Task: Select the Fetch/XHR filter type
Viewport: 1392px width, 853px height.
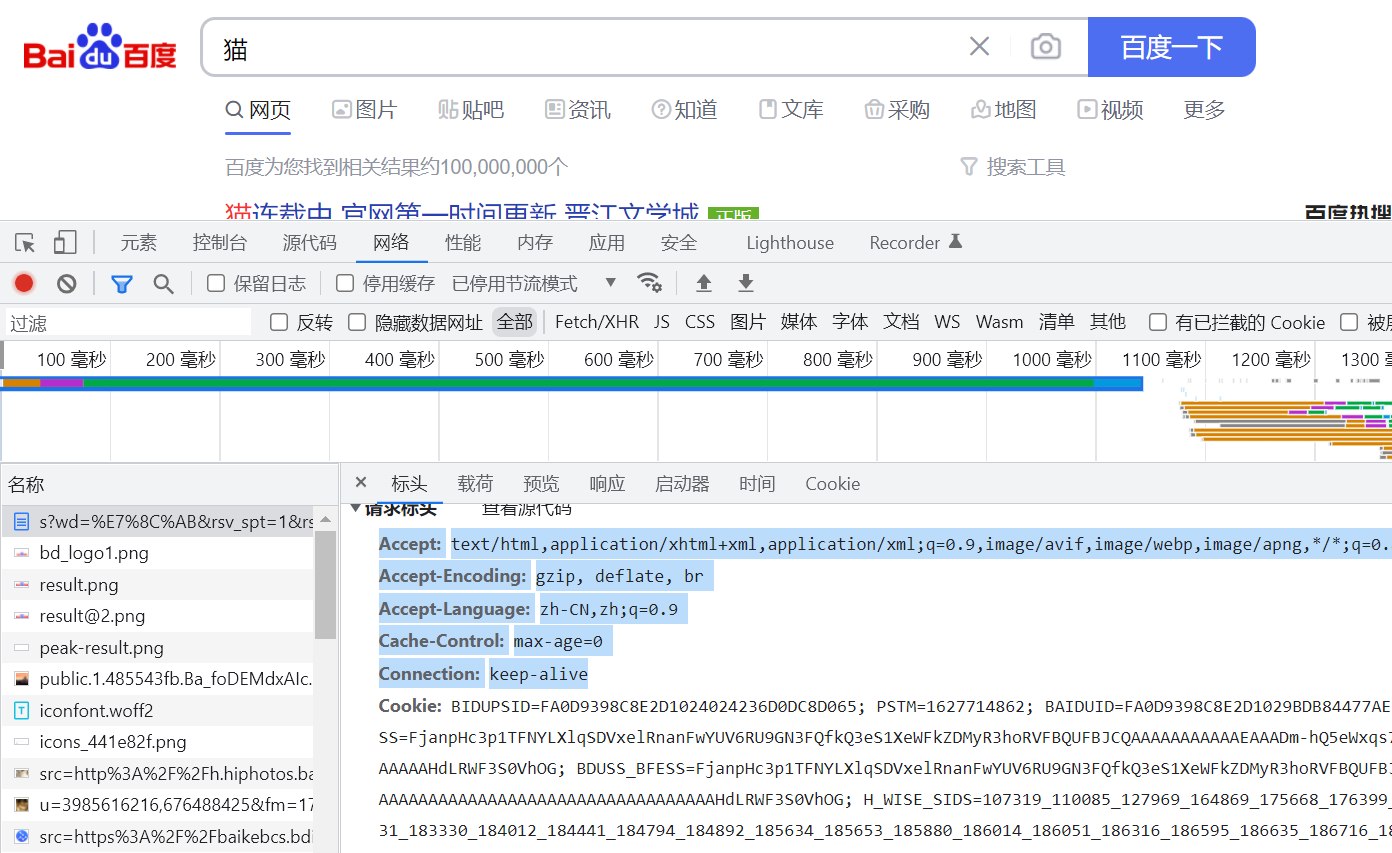Action: click(596, 322)
